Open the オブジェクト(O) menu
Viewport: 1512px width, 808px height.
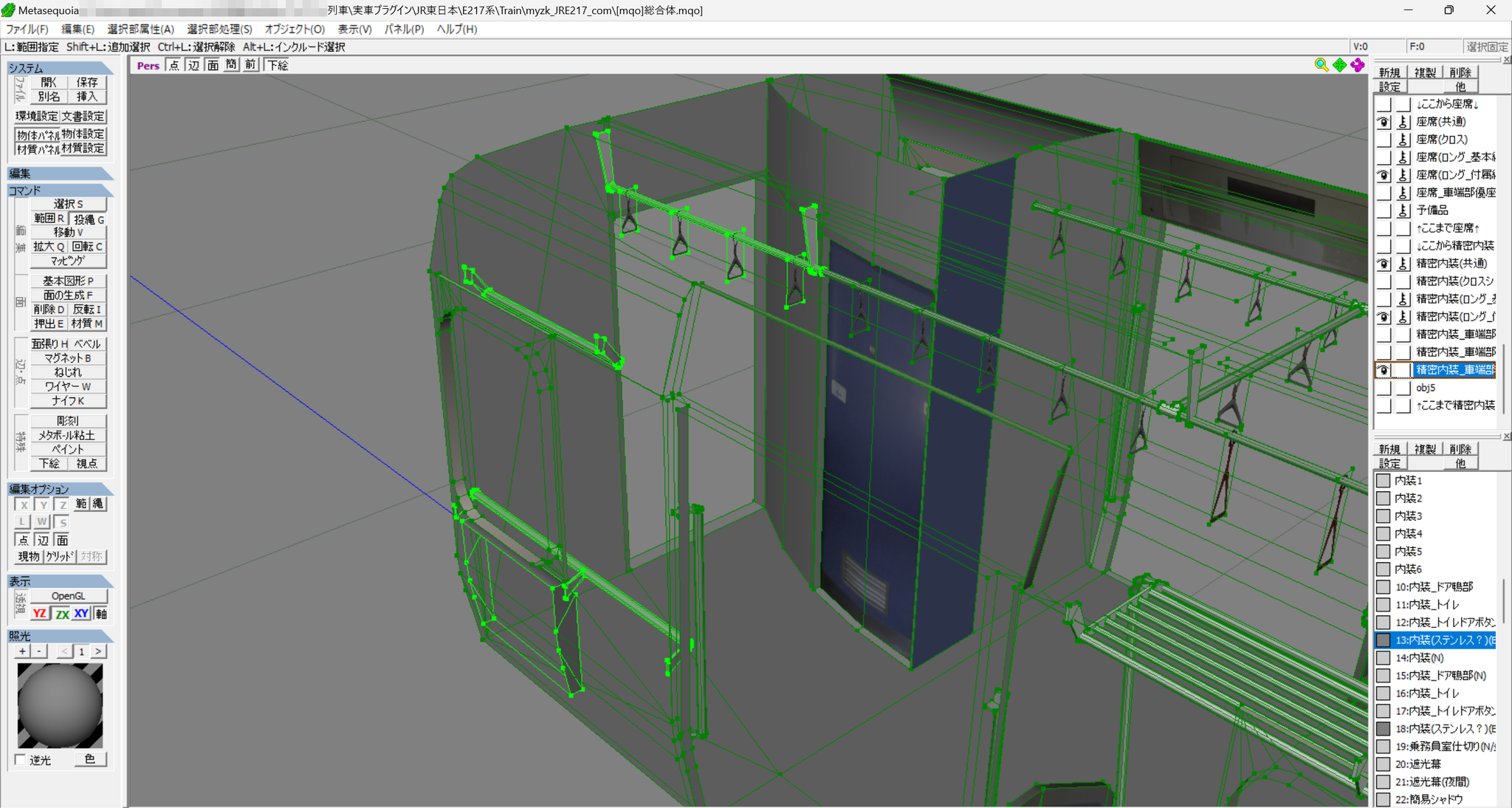point(295,29)
